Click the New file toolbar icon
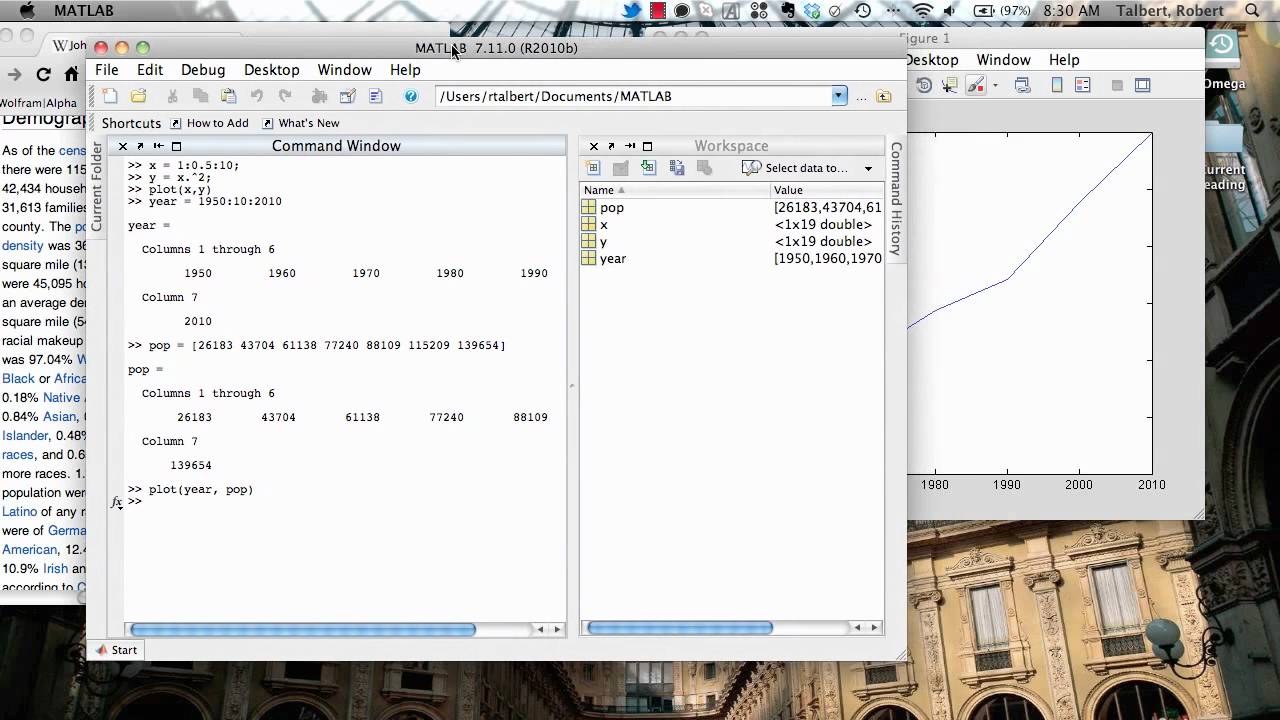Screen dimensions: 1280x720 pyautogui.click(x=110, y=96)
